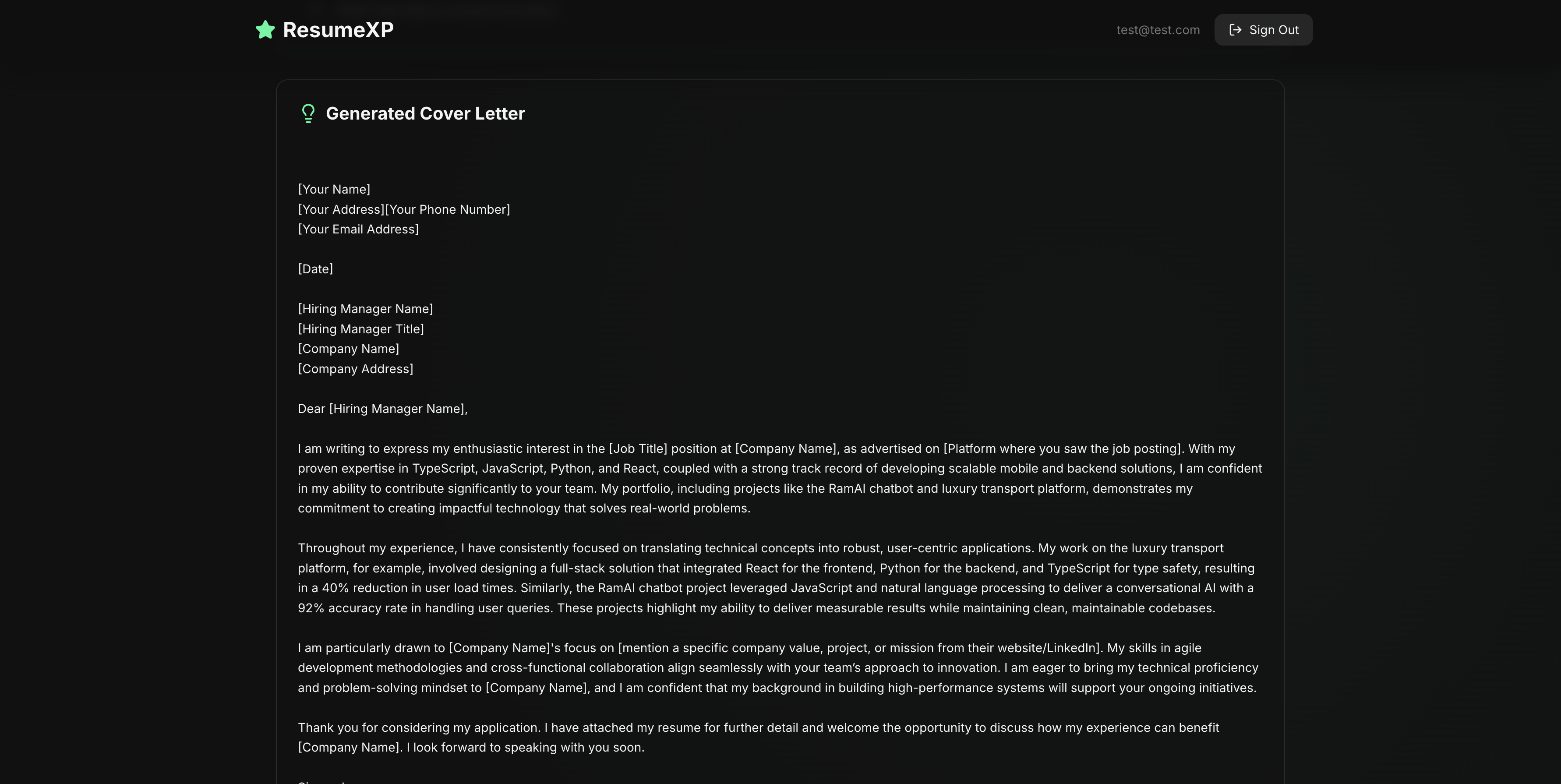
Task: Click the [Your Name] placeholder line
Action: (x=334, y=189)
